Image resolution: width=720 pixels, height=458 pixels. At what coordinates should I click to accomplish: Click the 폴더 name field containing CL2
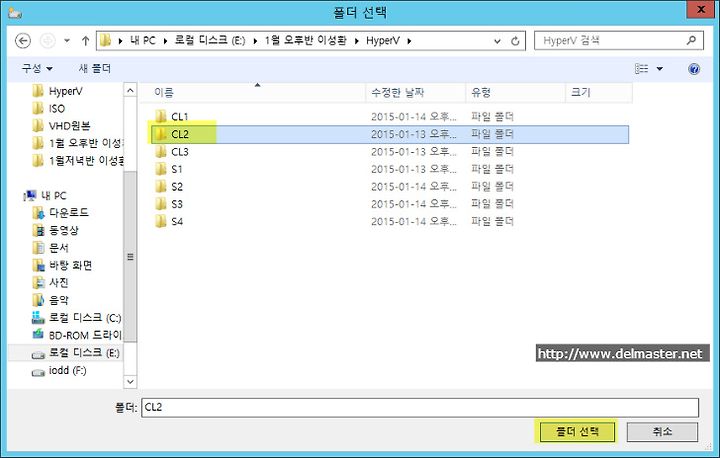point(420,407)
